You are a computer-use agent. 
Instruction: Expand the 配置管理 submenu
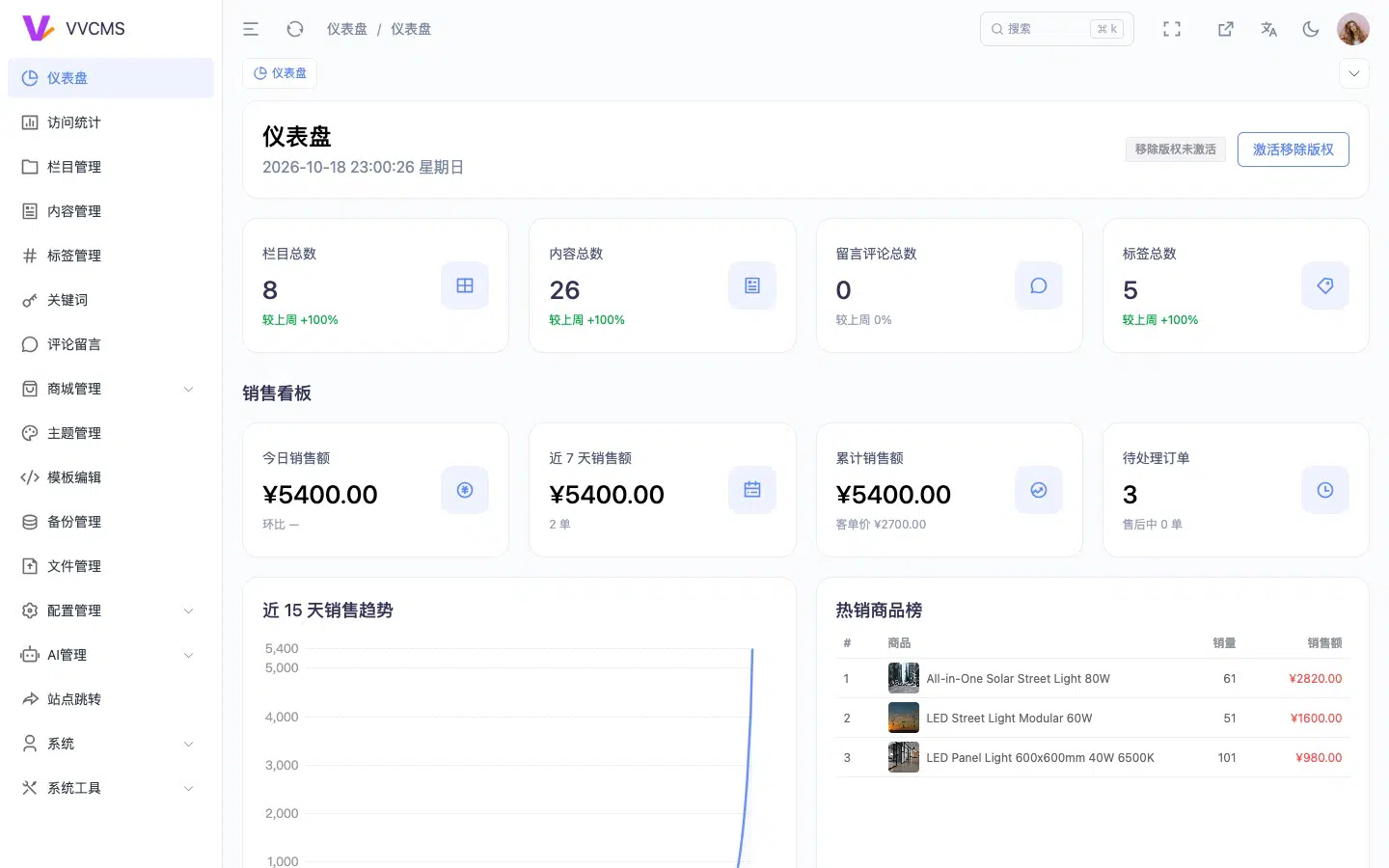111,610
